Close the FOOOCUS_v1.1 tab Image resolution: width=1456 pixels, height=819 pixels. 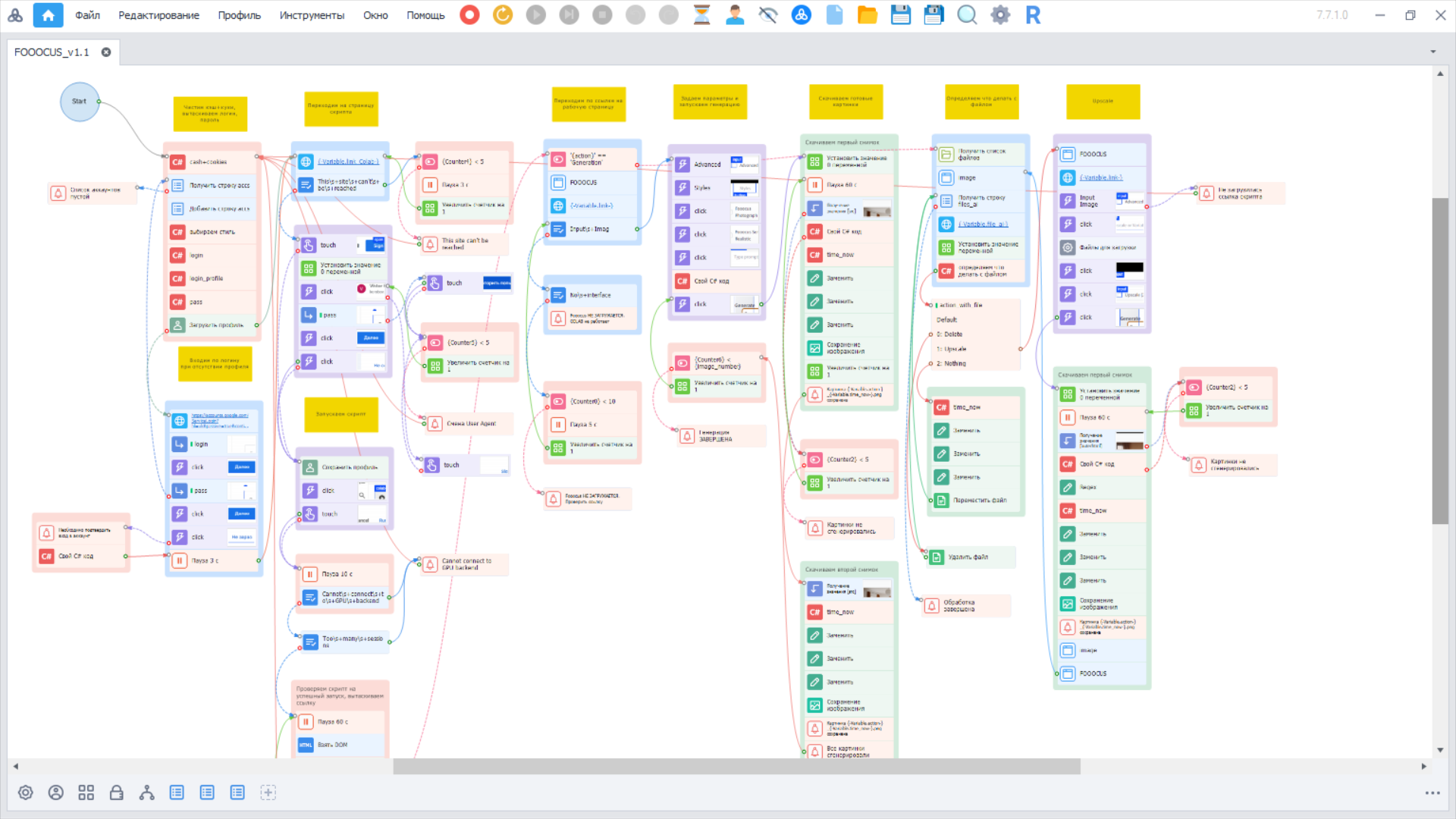pyautogui.click(x=106, y=52)
